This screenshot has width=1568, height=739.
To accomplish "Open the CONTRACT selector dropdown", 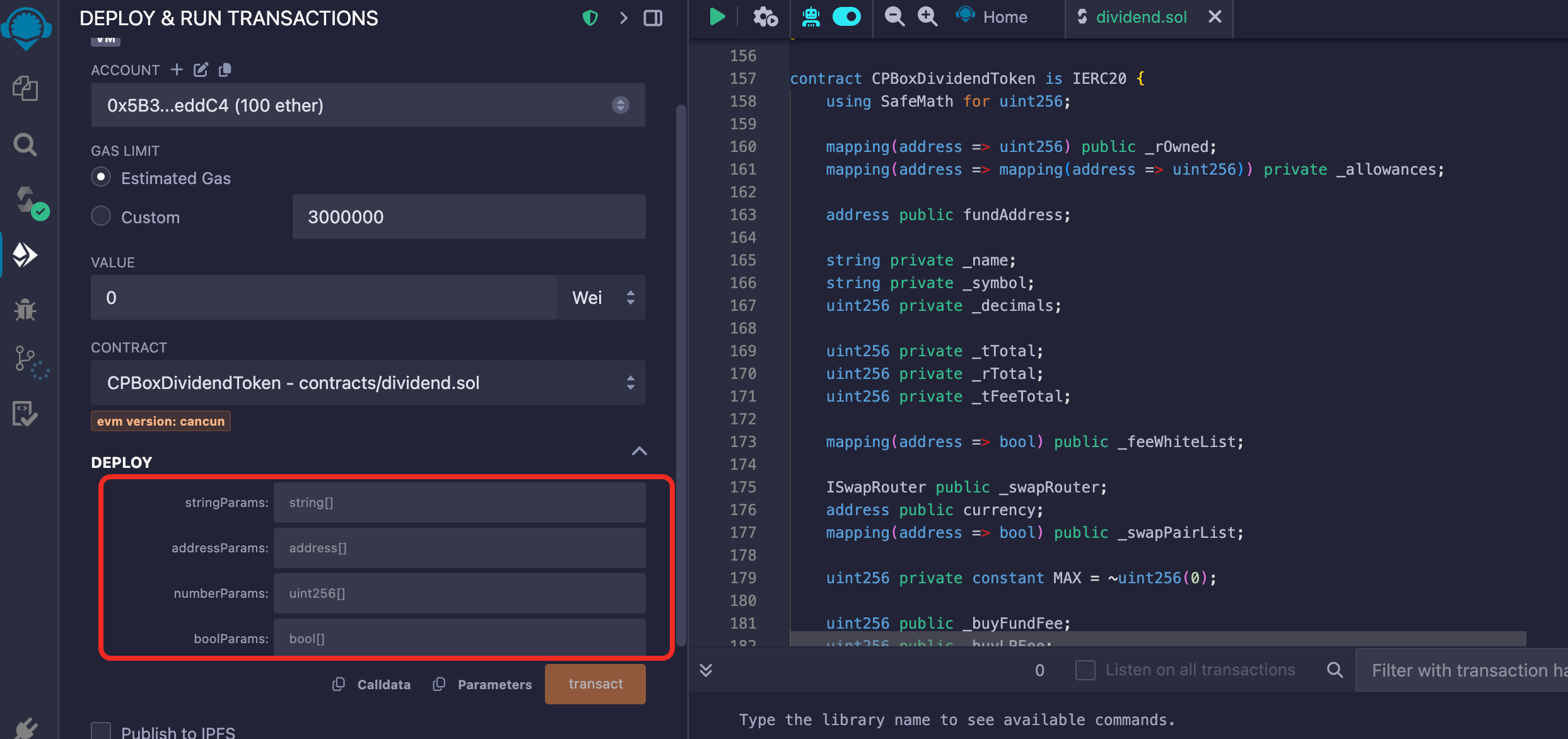I will 368,383.
